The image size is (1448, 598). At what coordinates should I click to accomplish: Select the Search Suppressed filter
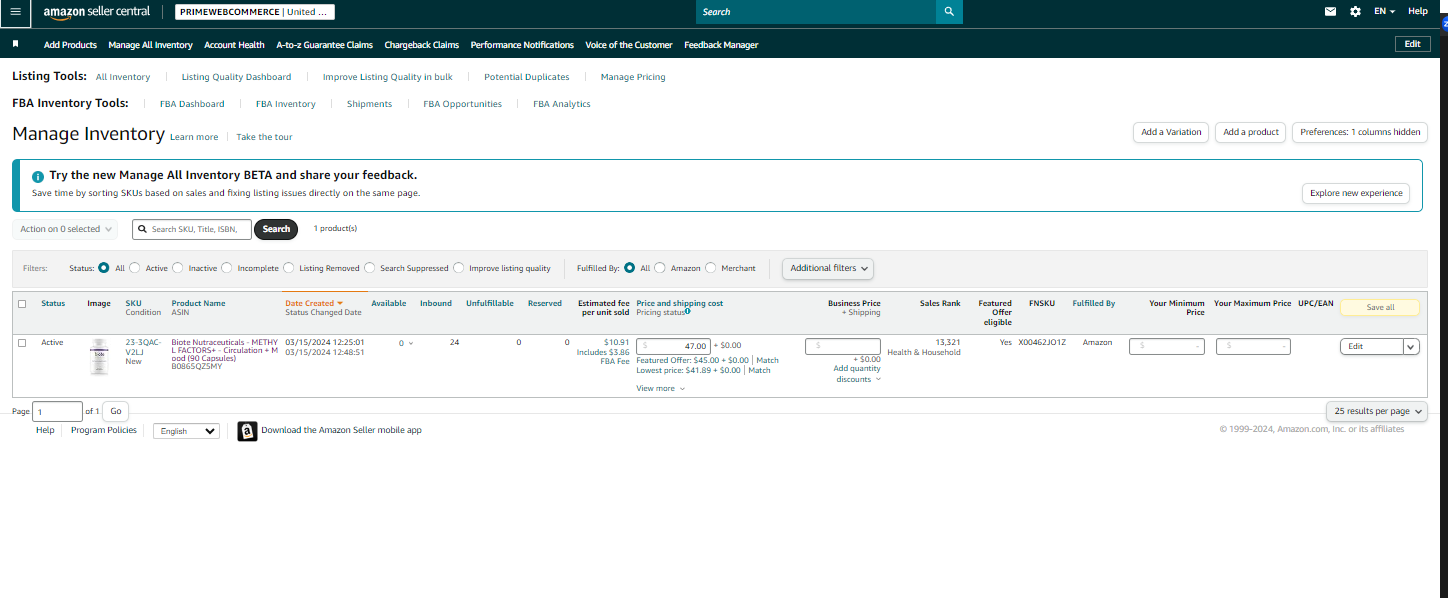point(370,268)
